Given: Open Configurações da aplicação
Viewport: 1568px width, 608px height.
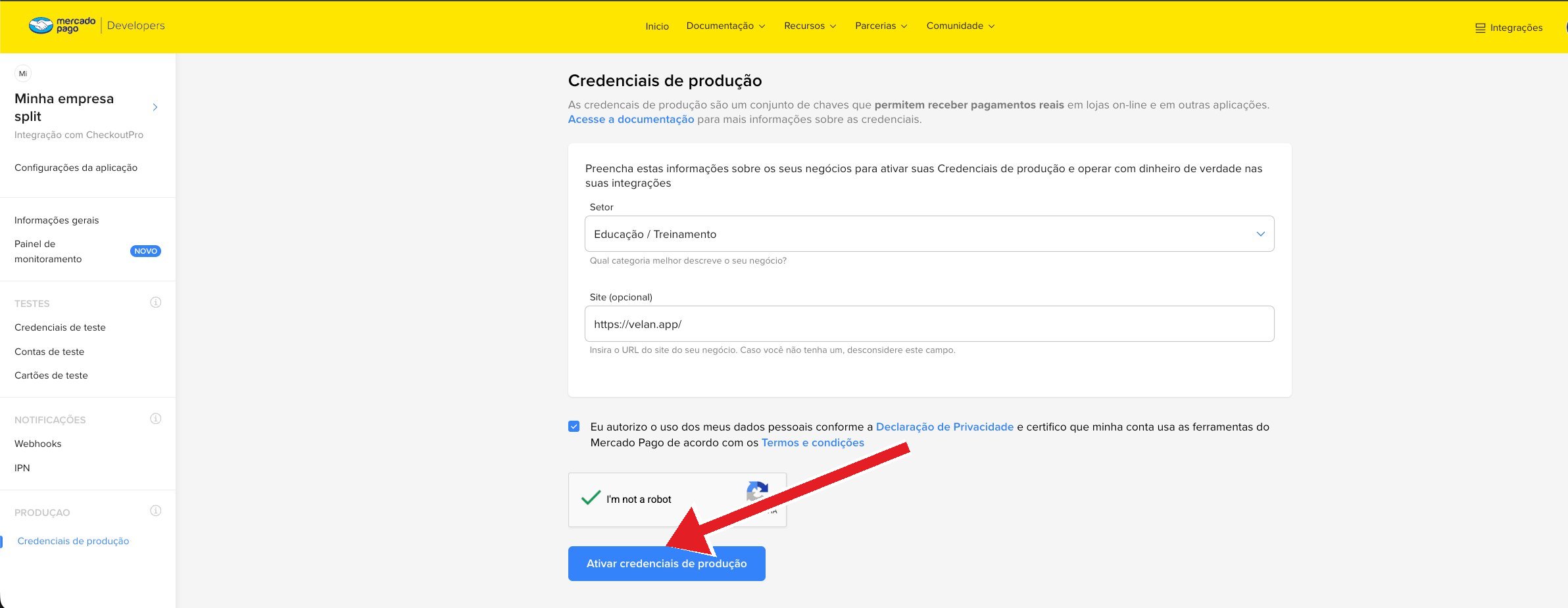Looking at the screenshot, I should (x=76, y=168).
